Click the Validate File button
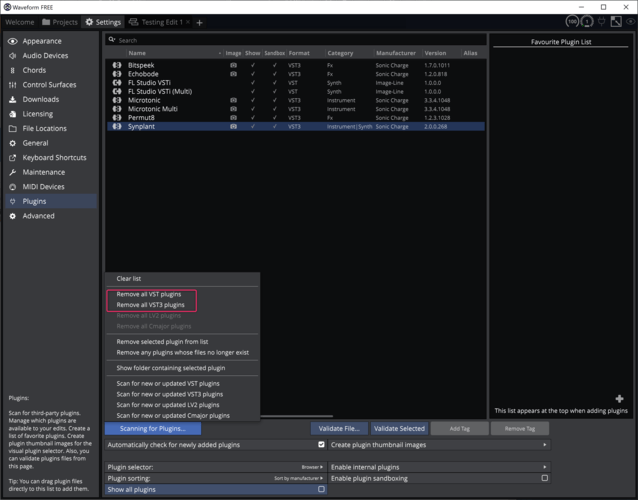Viewport: 638px width, 500px height. (x=339, y=428)
